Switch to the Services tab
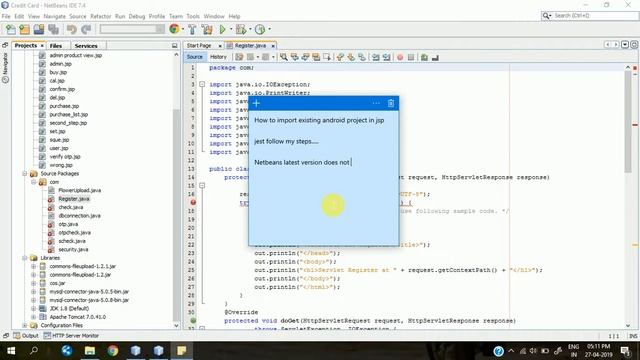640x360 pixels. (x=86, y=46)
